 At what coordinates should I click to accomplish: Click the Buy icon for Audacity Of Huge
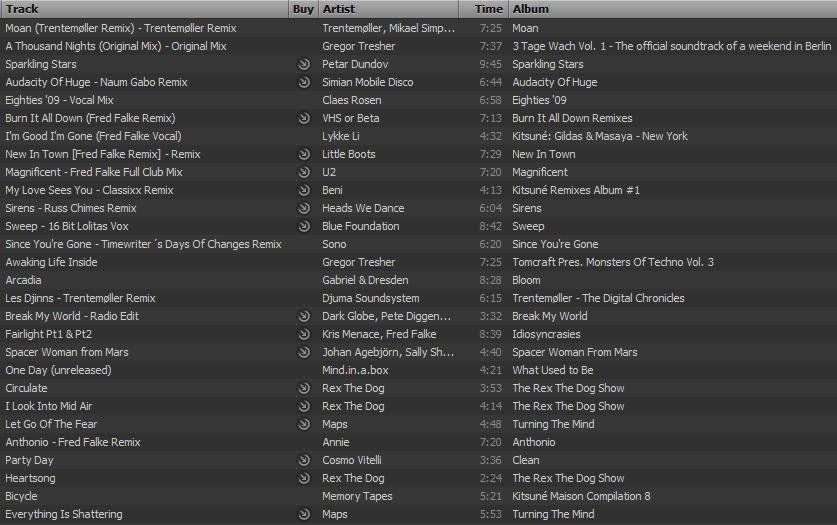click(x=304, y=82)
